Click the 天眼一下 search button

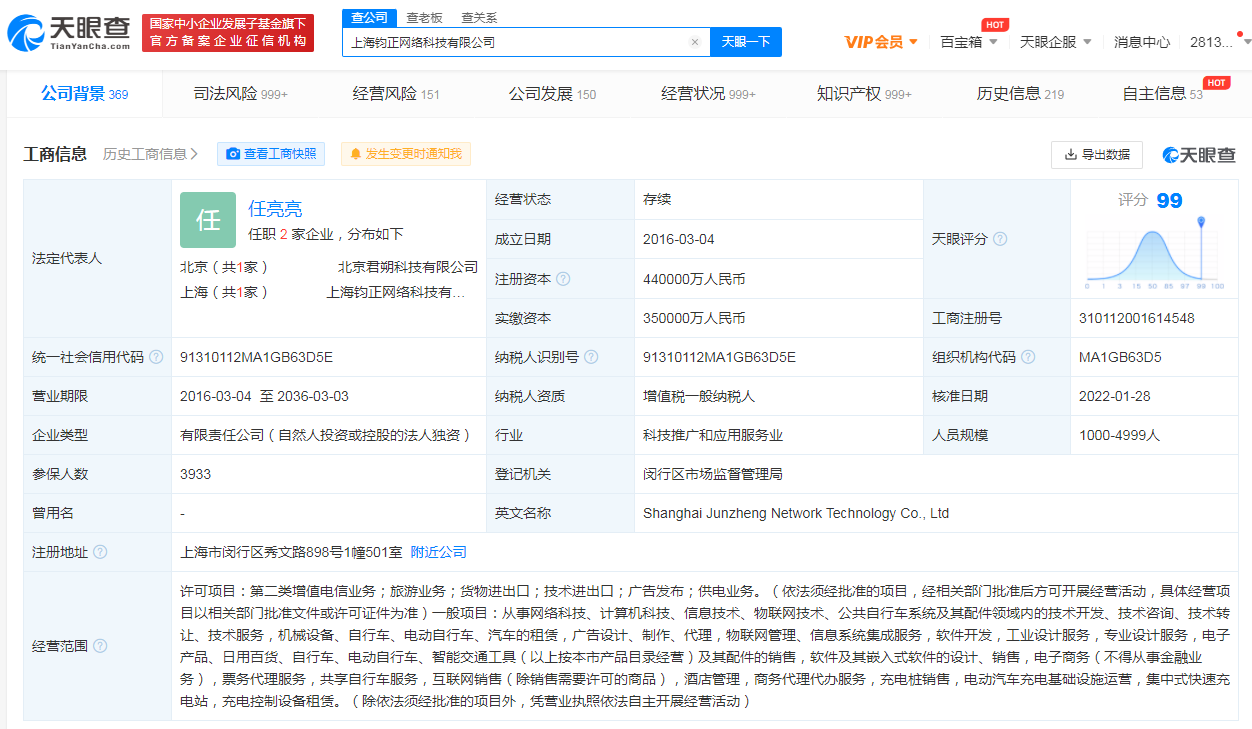[x=746, y=42]
